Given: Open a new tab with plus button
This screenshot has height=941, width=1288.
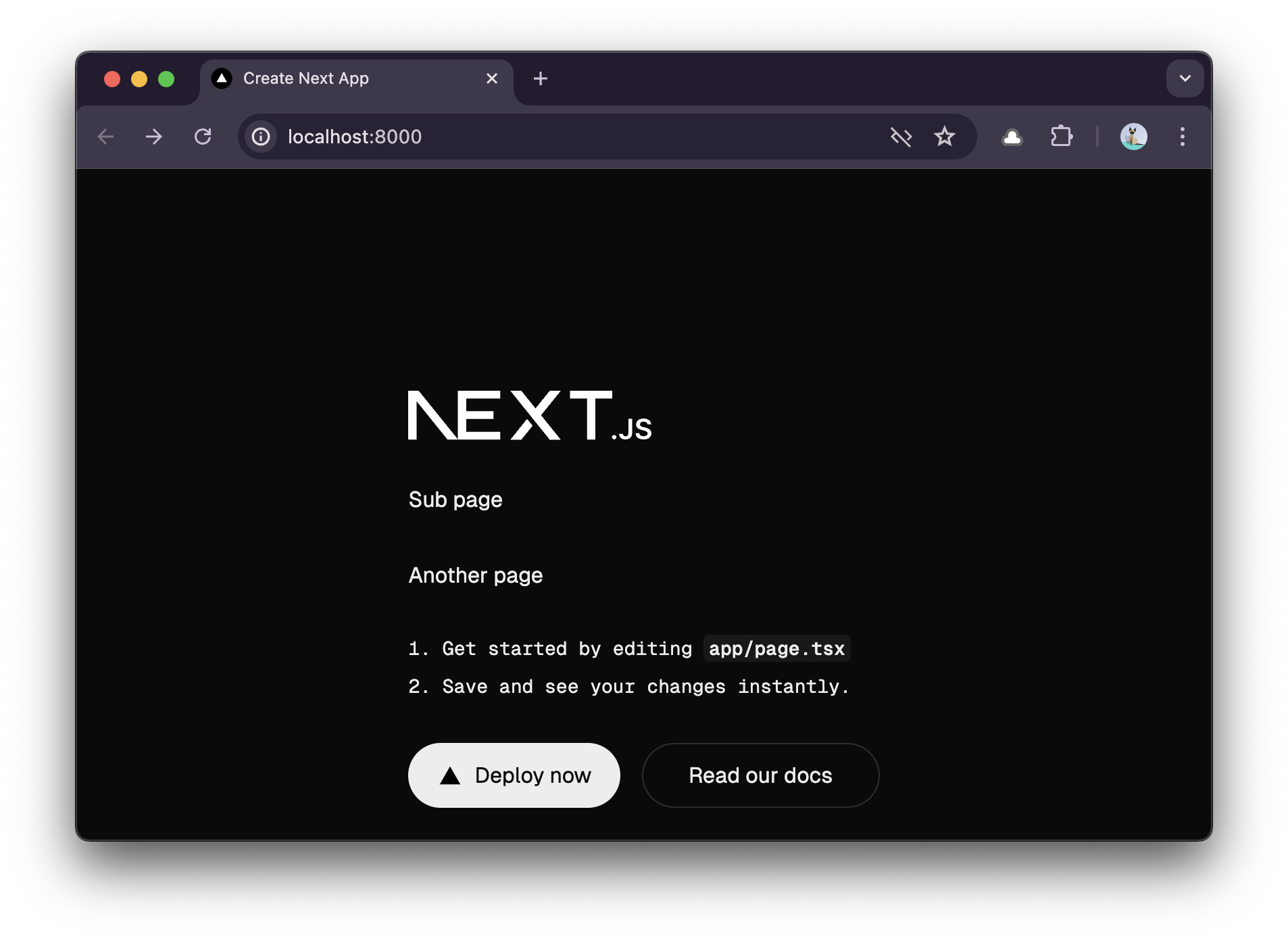Looking at the screenshot, I should (x=540, y=79).
